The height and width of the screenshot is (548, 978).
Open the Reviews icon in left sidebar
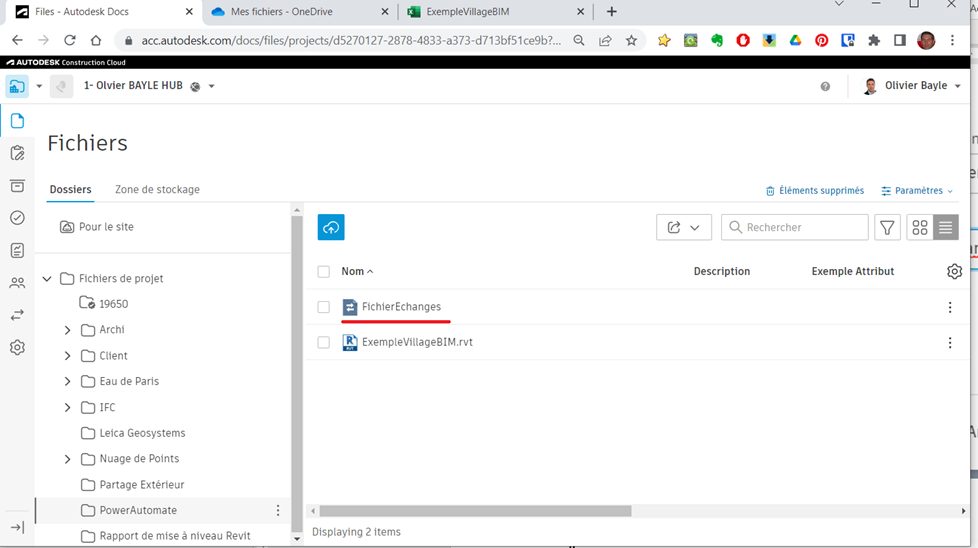pyautogui.click(x=17, y=153)
